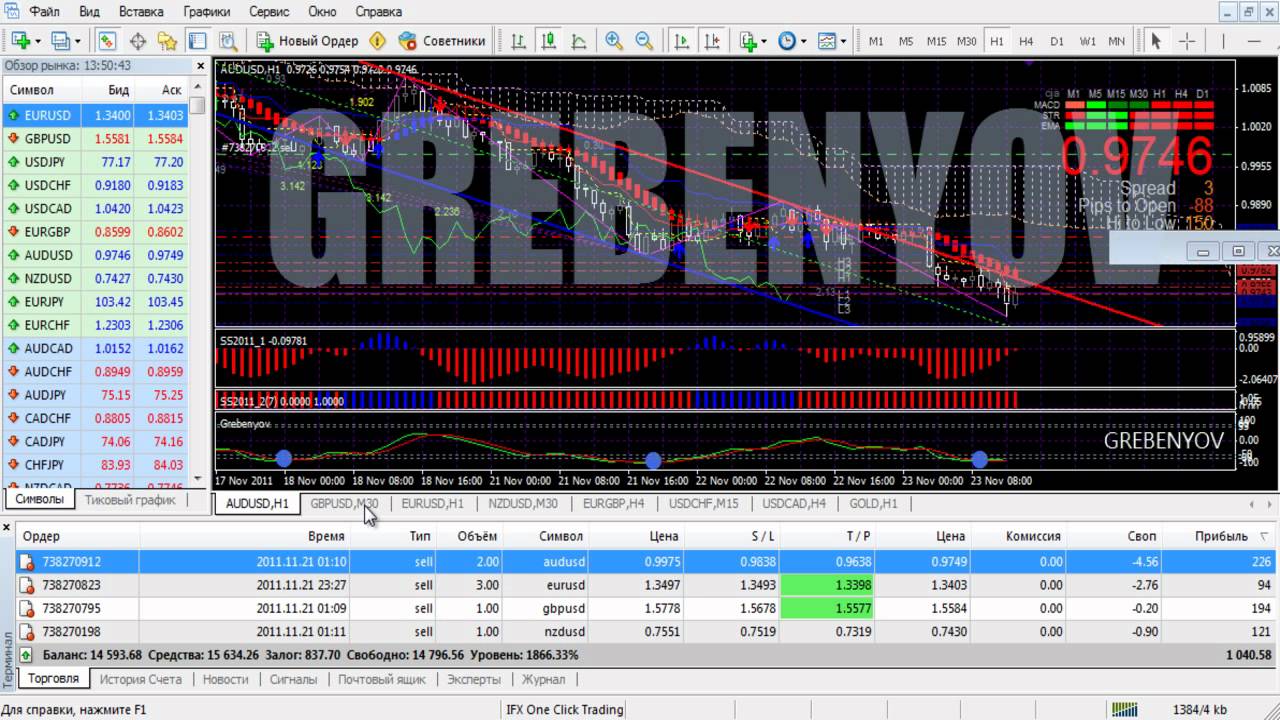Click the green T/P cell 1.5577
Image resolution: width=1280 pixels, height=720 pixels.
[825, 608]
